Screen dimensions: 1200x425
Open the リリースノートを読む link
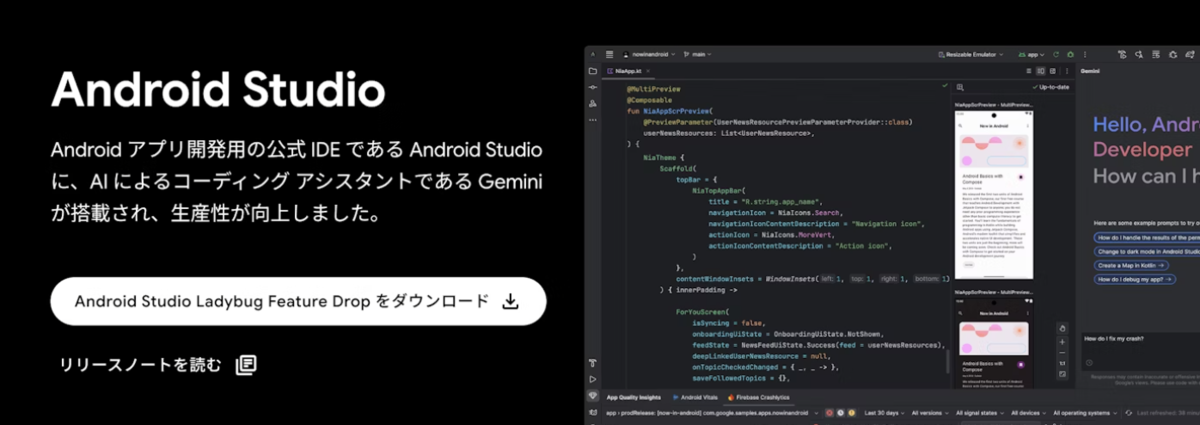(x=140, y=364)
